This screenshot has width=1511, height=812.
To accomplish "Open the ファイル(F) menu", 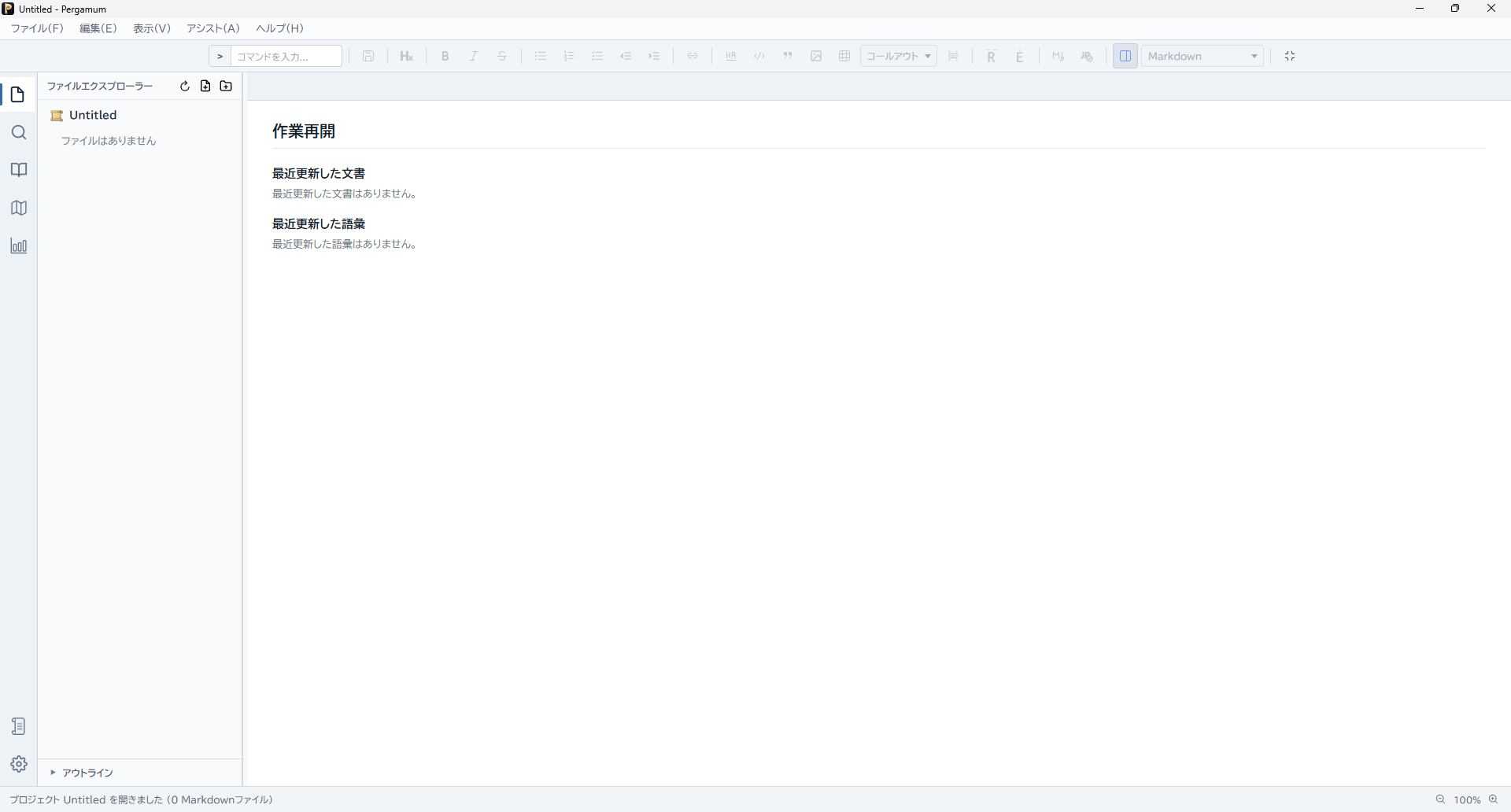I will 37,28.
